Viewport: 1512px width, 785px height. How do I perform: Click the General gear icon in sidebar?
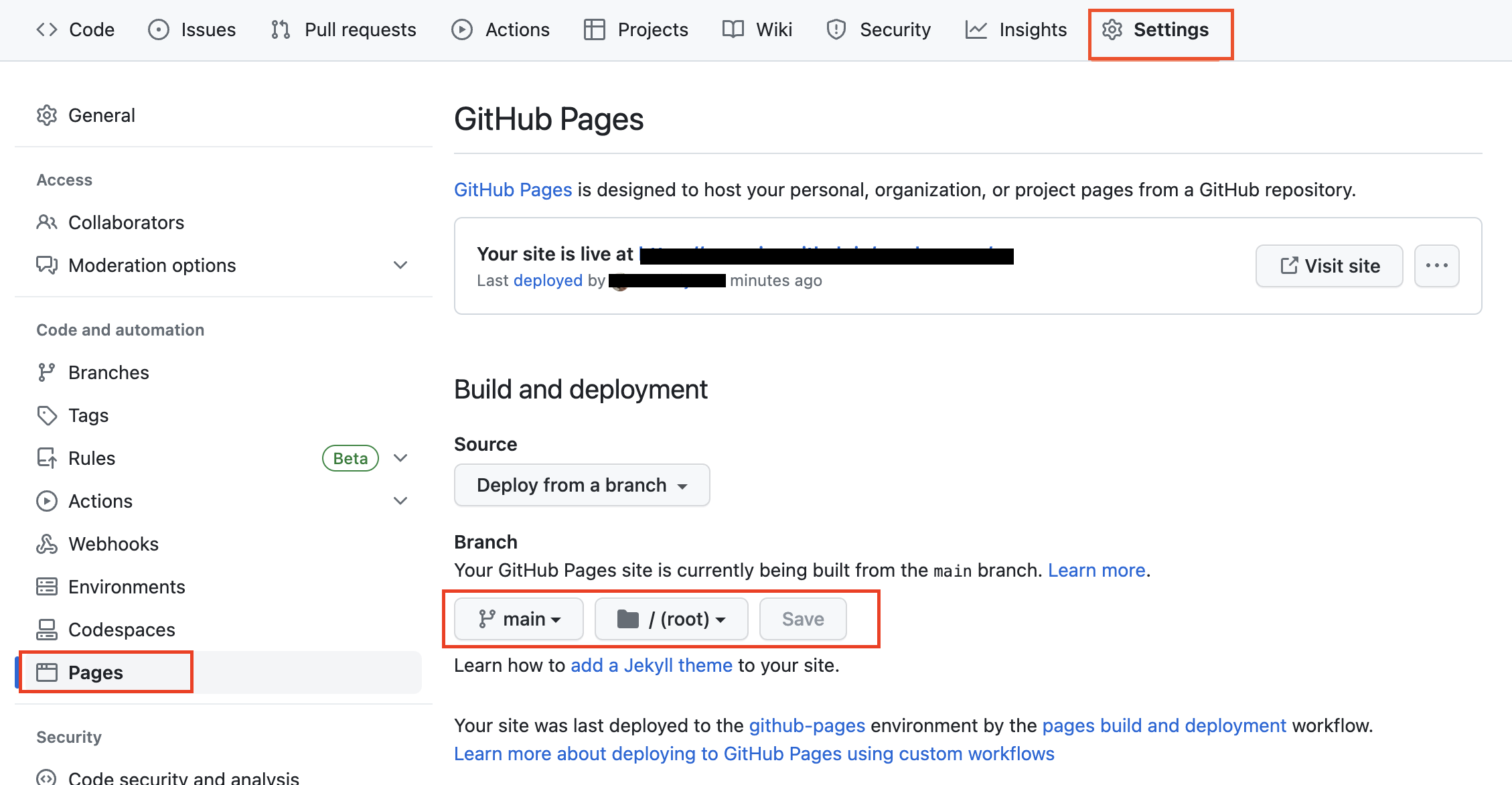[x=47, y=115]
